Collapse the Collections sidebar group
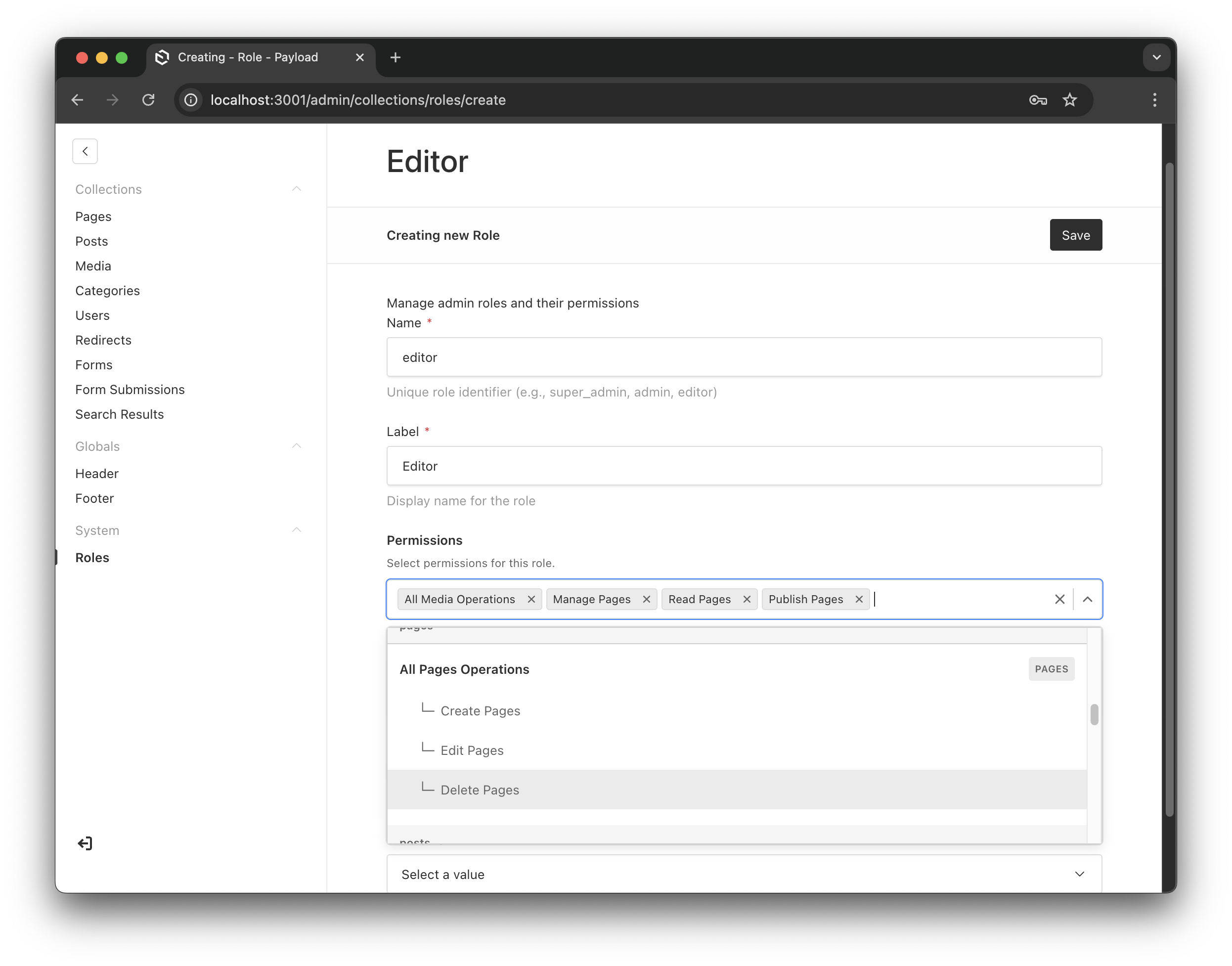 tap(297, 189)
